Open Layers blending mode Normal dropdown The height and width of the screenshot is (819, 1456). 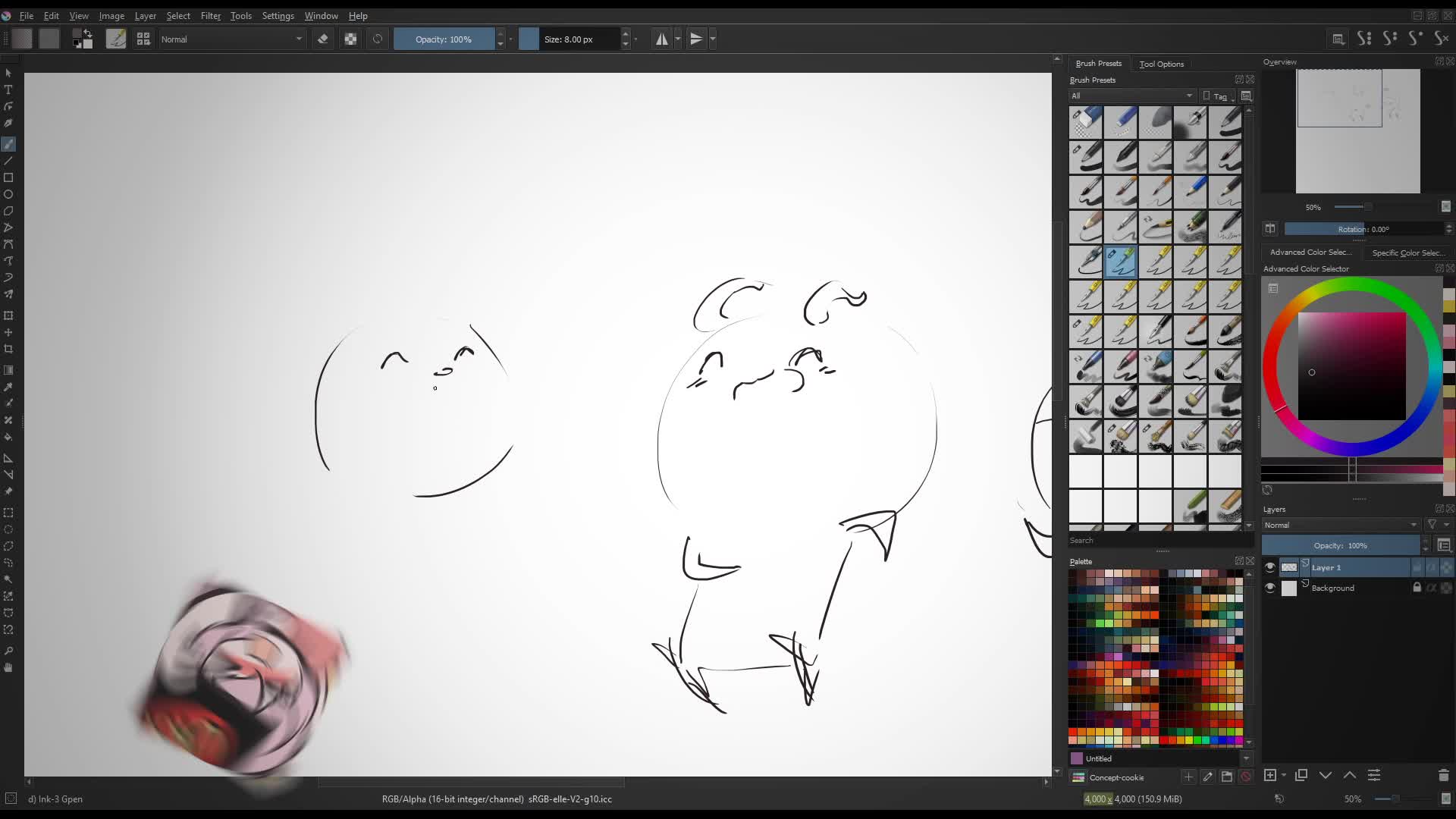click(1341, 525)
